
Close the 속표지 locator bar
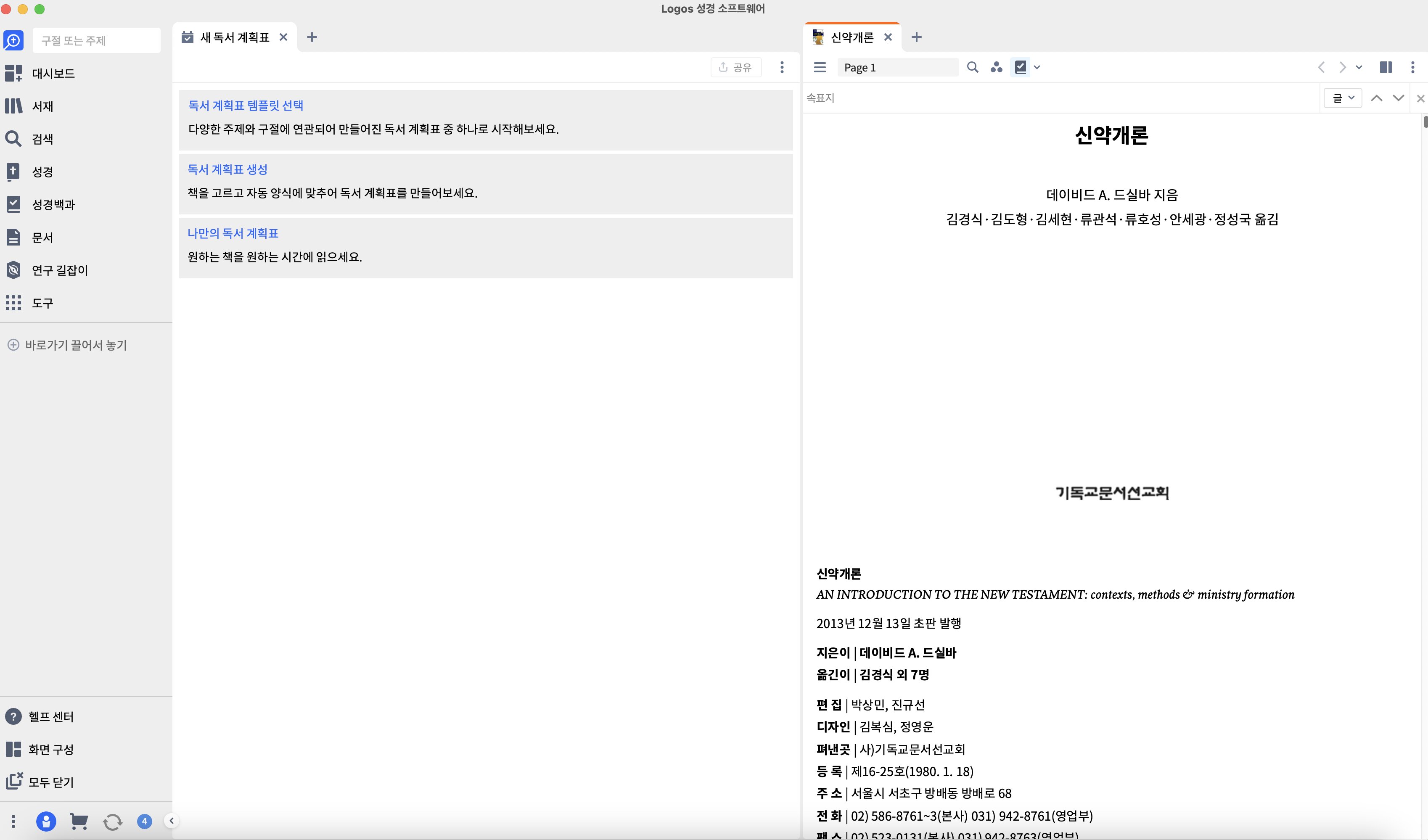click(x=1420, y=98)
